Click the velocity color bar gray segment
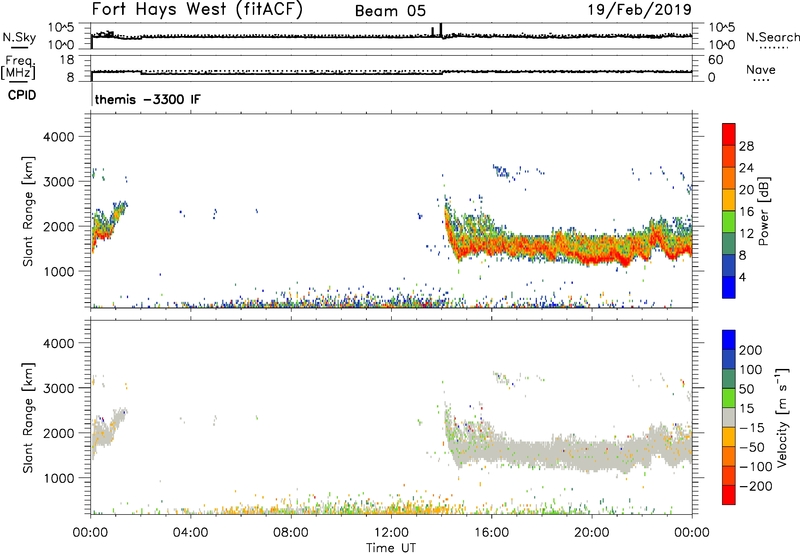Viewport: 800px width, 554px height. pos(729,418)
